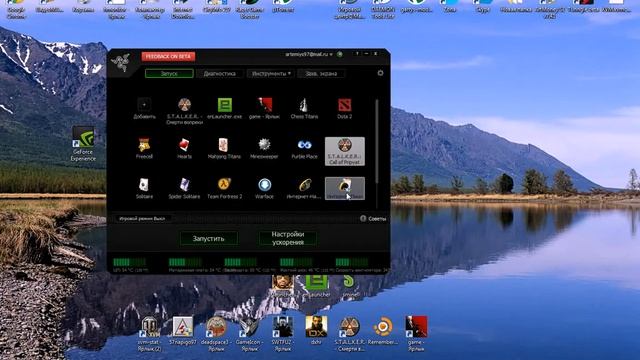Select Freecell game
The width and height of the screenshot is (640, 360).
coord(144,149)
